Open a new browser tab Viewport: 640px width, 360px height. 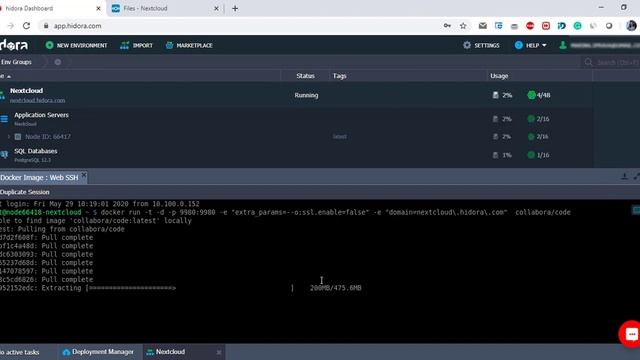coord(235,8)
